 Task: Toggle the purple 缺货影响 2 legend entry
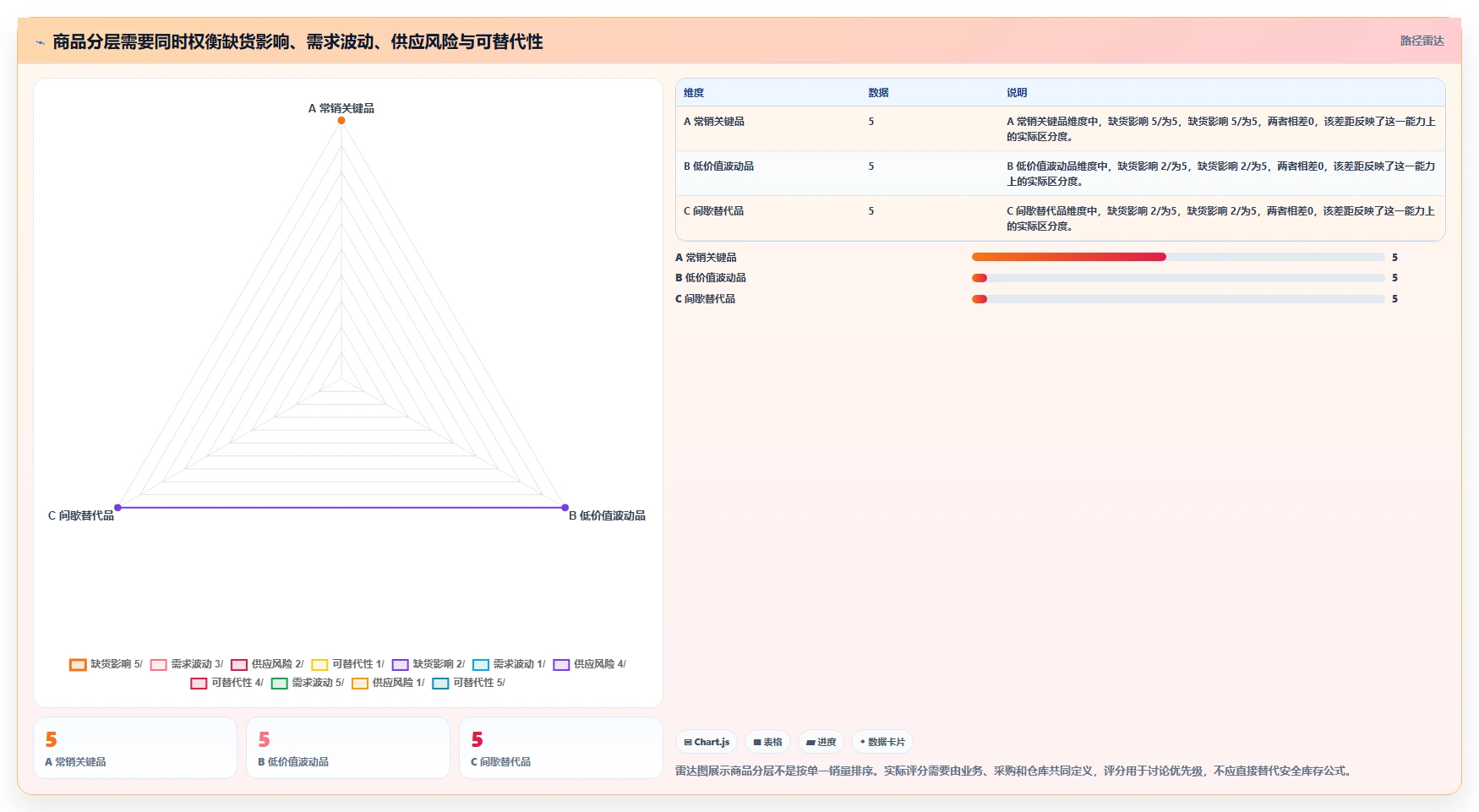(428, 664)
